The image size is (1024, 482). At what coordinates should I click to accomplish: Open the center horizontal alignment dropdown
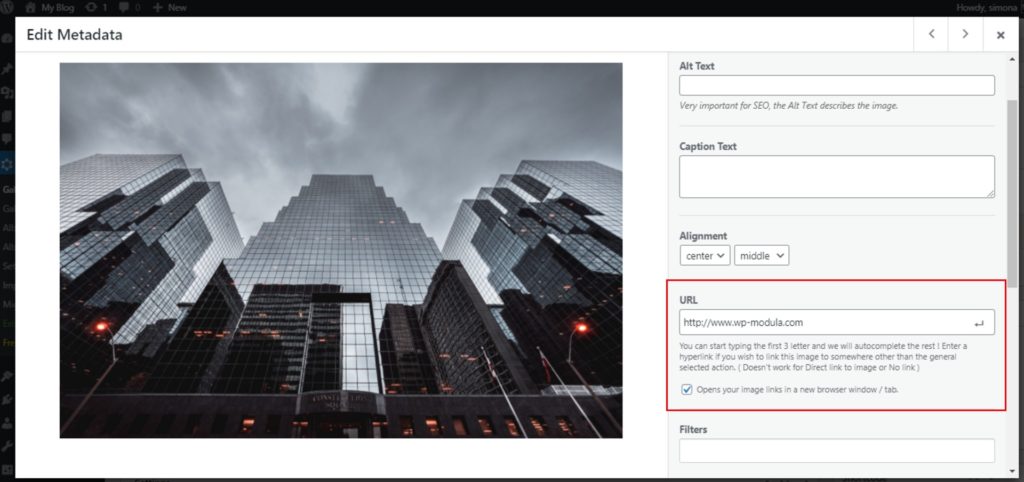point(704,256)
